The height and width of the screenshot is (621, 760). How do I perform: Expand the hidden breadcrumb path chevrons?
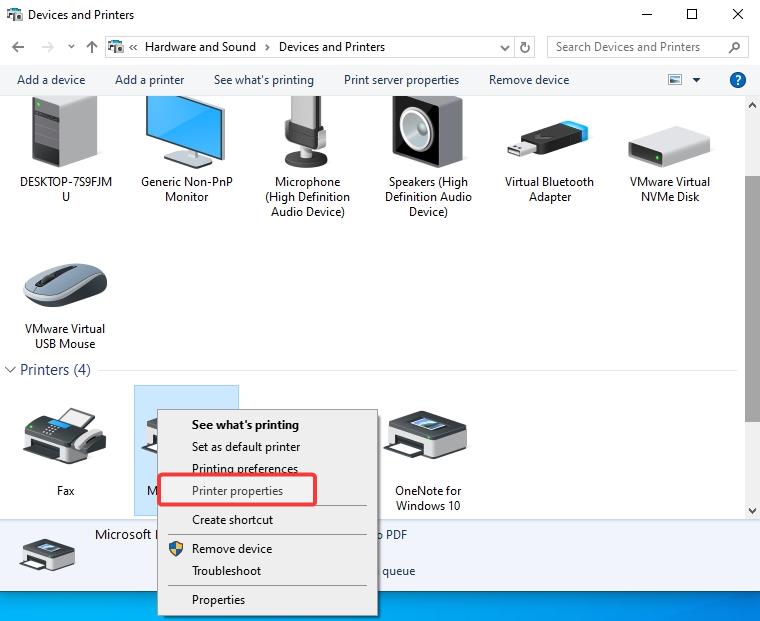[133, 47]
